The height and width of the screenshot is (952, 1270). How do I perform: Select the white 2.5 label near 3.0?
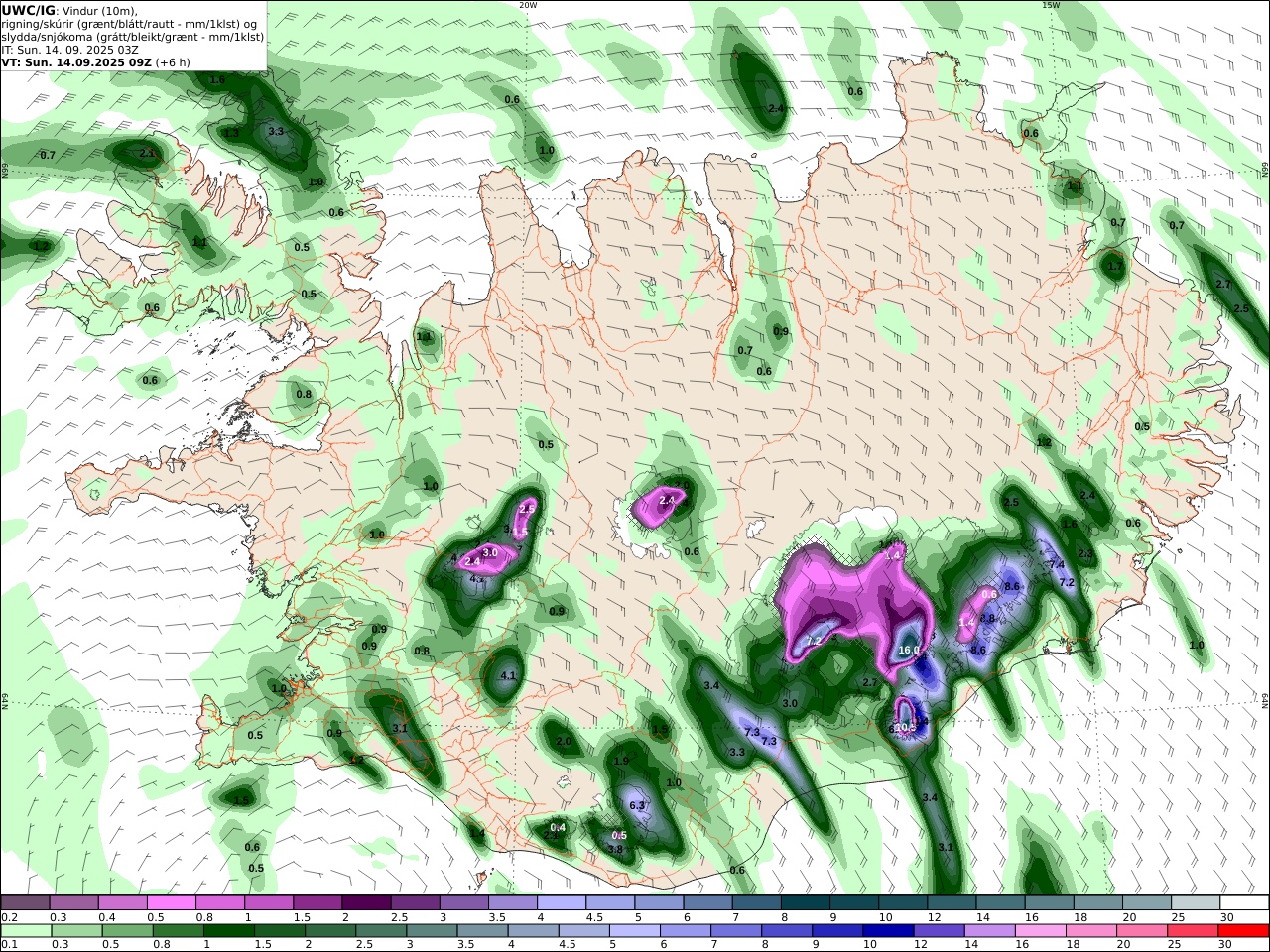click(528, 509)
